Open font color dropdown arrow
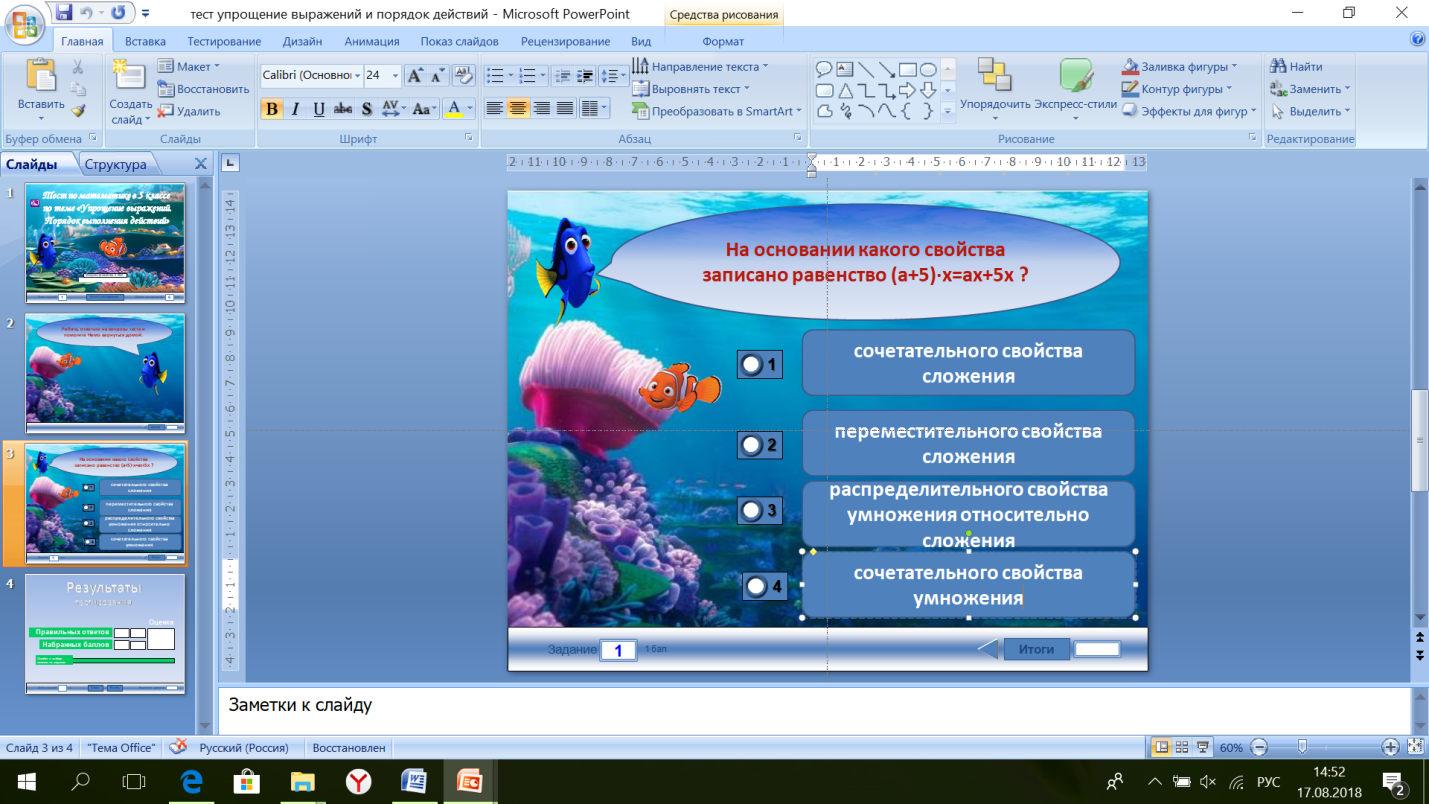 point(470,109)
